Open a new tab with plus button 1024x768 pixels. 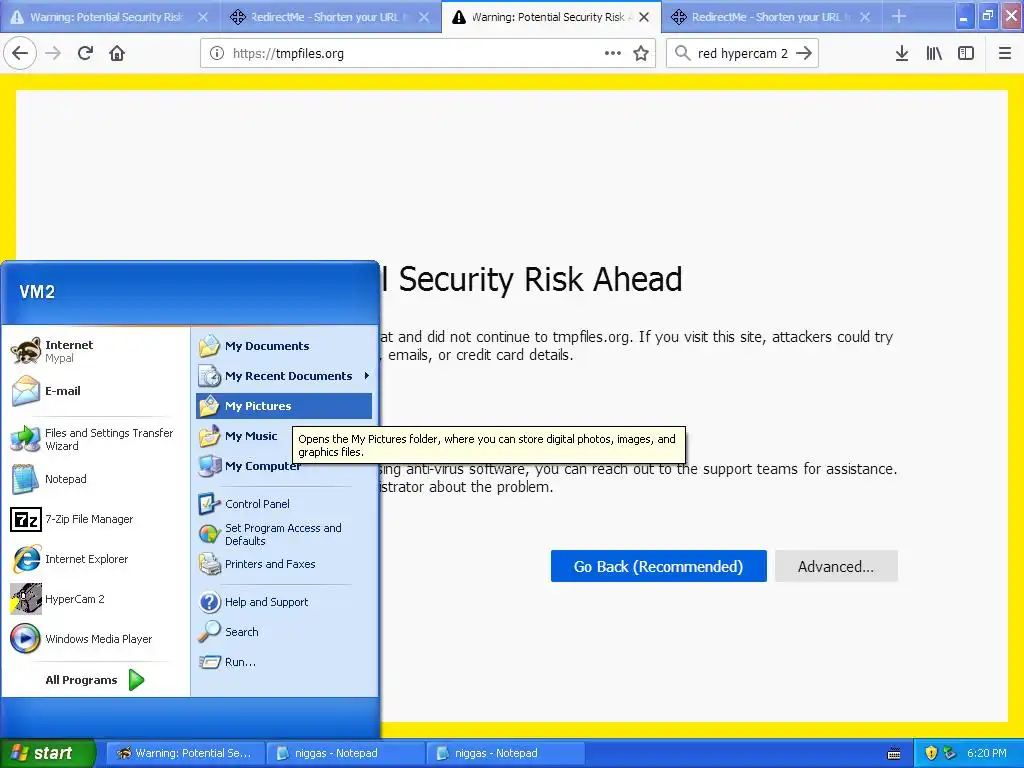(x=899, y=16)
